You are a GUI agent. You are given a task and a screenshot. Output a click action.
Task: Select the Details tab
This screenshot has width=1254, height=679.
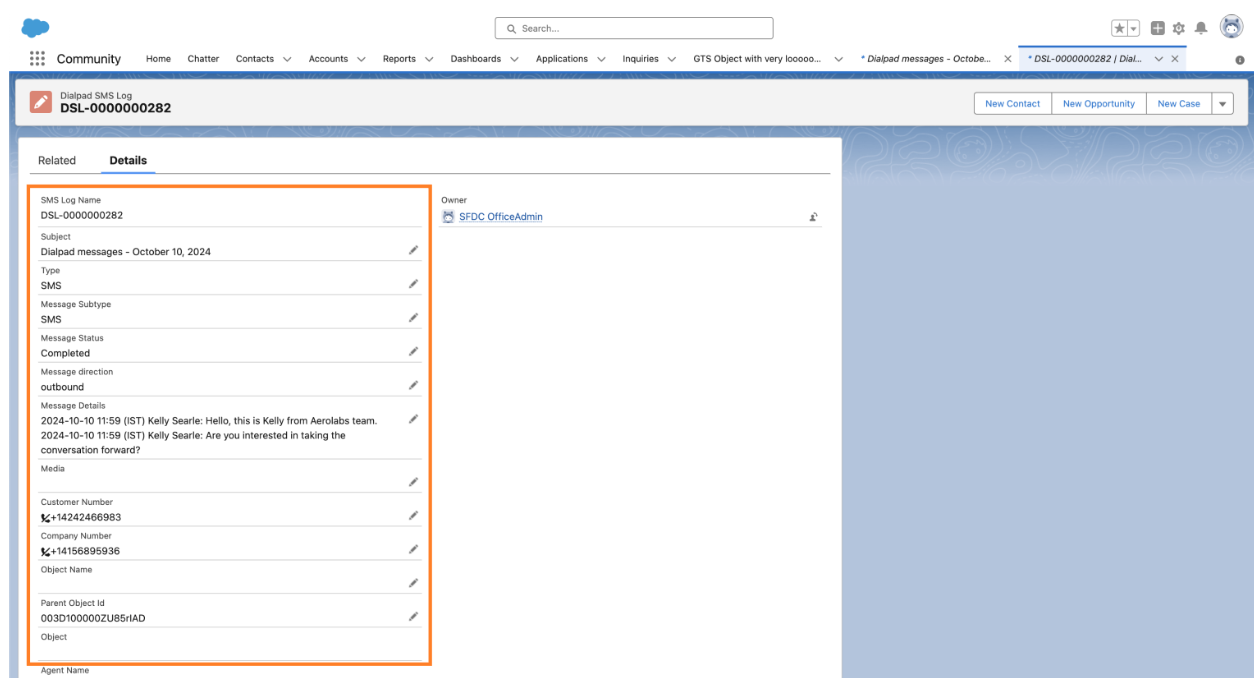coord(128,160)
